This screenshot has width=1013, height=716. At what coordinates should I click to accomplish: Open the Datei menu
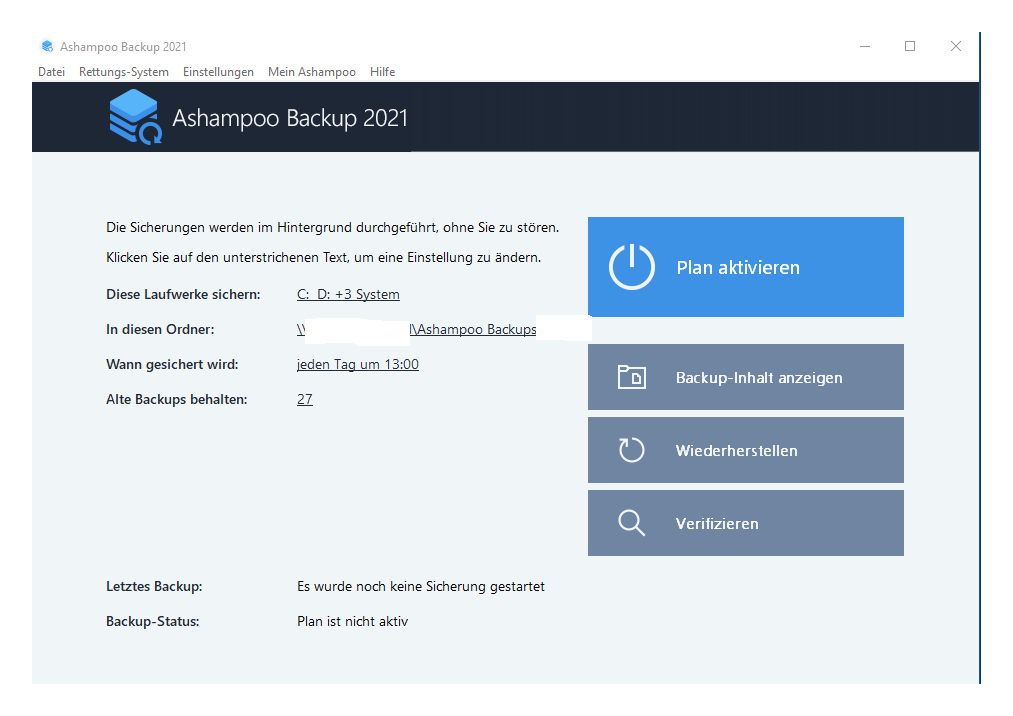(x=51, y=72)
